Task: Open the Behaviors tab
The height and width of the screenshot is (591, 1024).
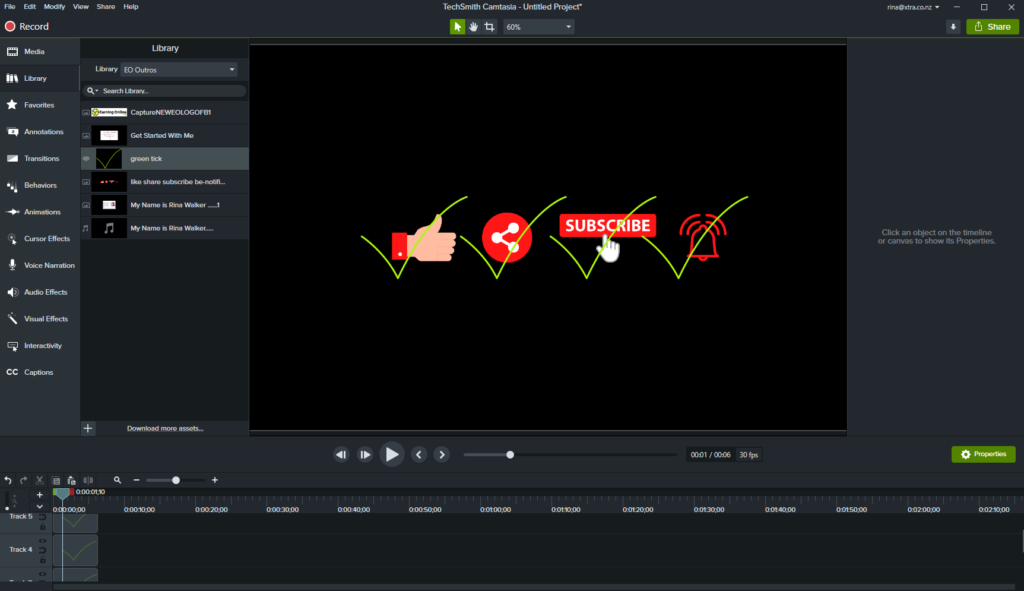Action: 39,185
